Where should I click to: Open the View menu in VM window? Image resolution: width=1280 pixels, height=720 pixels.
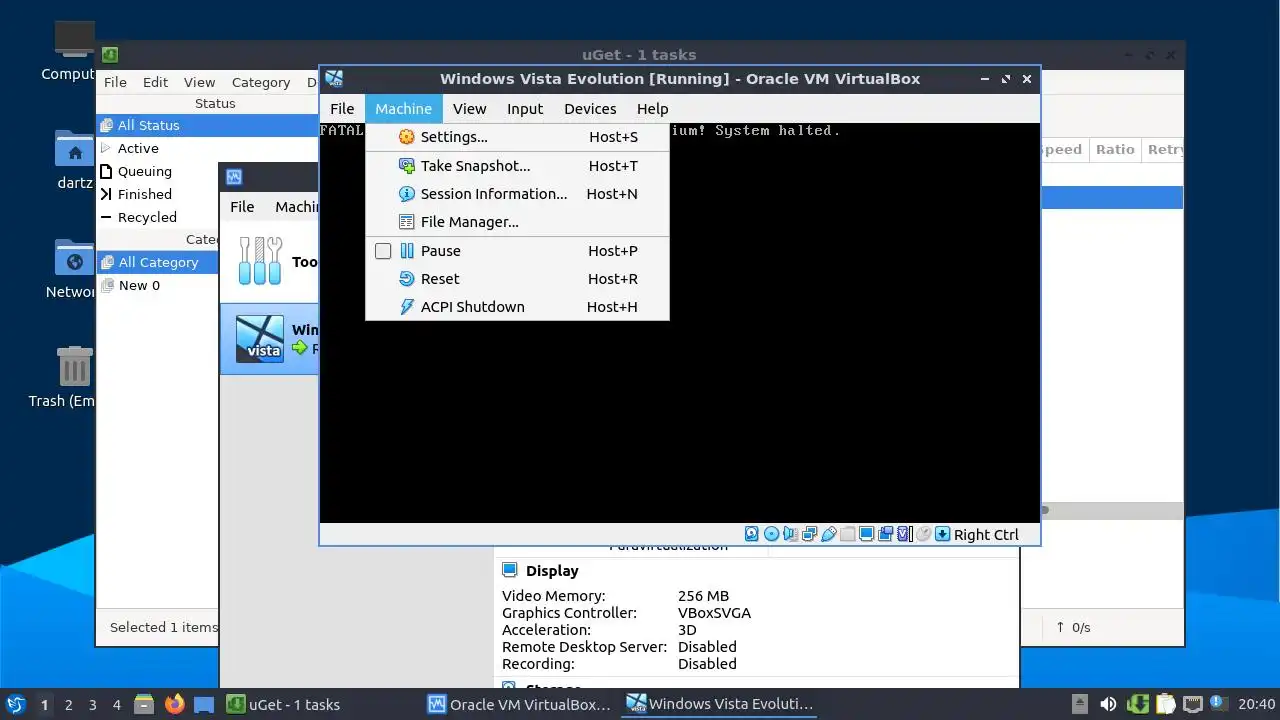tap(469, 109)
